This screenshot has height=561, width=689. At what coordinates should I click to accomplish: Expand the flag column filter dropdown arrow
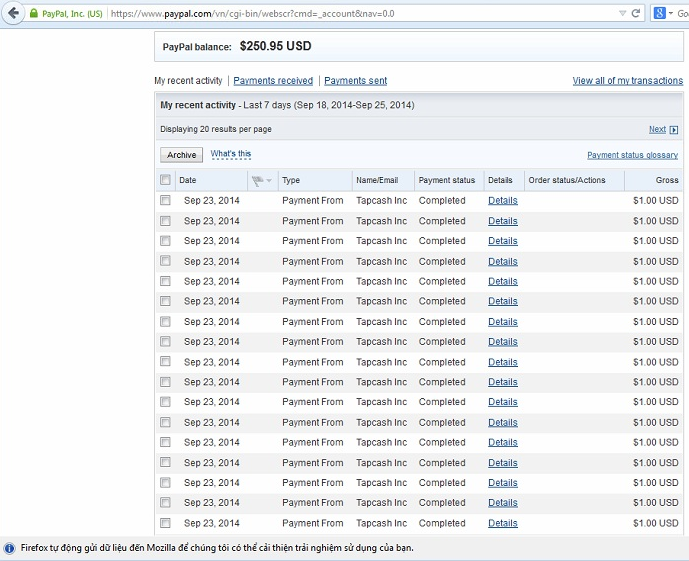(x=269, y=181)
